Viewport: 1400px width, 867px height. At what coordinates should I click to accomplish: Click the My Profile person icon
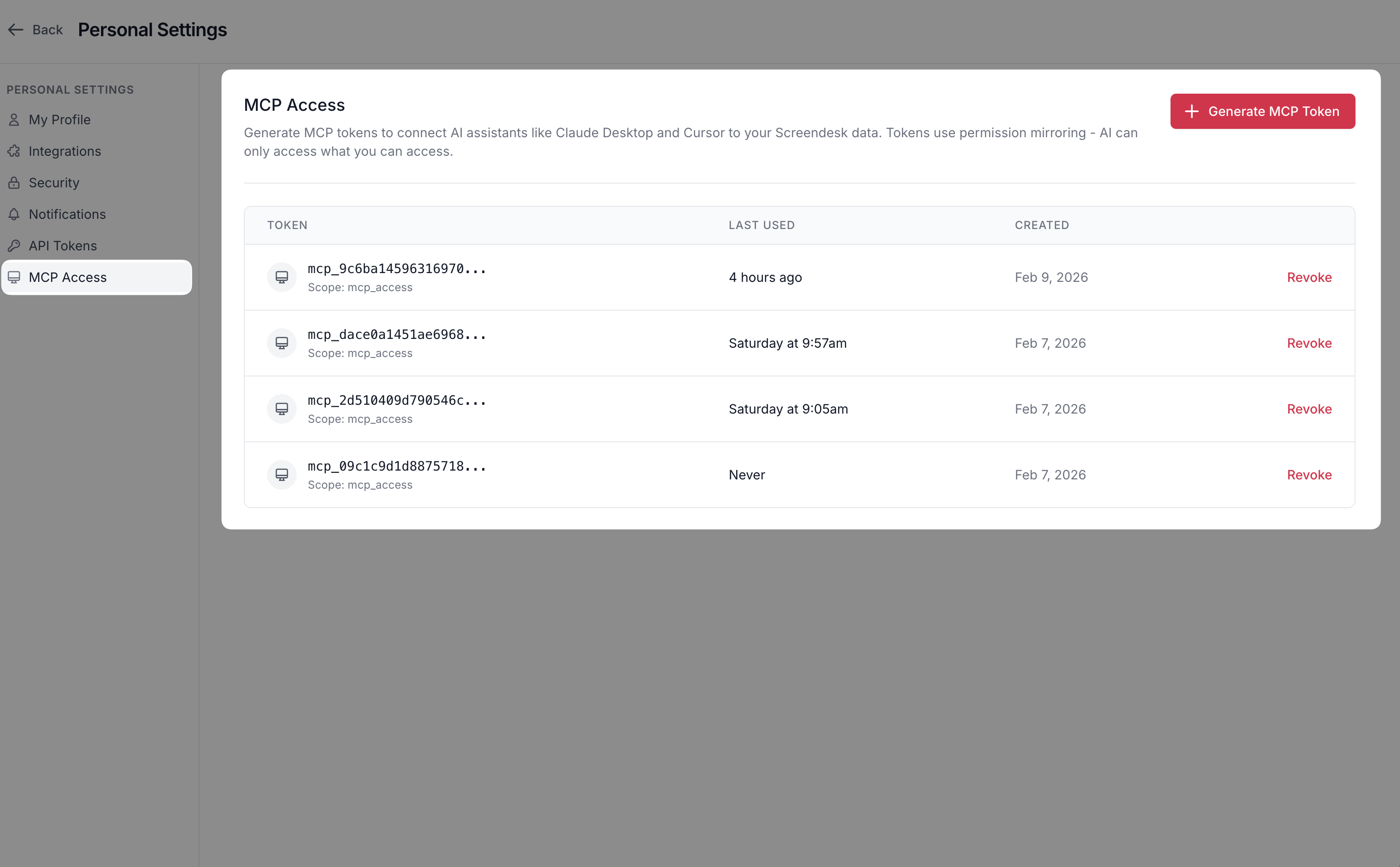click(14, 120)
